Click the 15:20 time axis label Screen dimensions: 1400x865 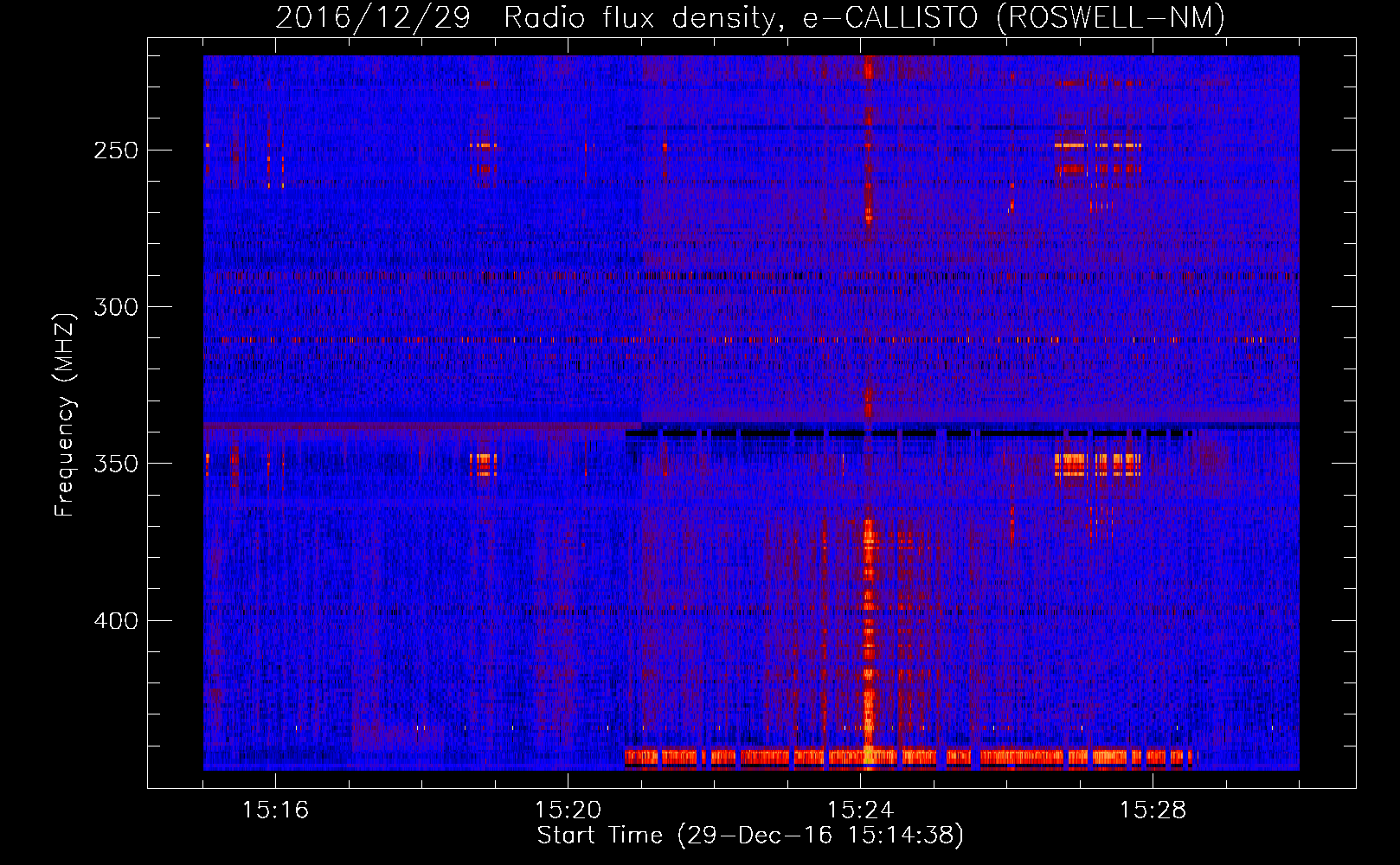click(x=568, y=811)
